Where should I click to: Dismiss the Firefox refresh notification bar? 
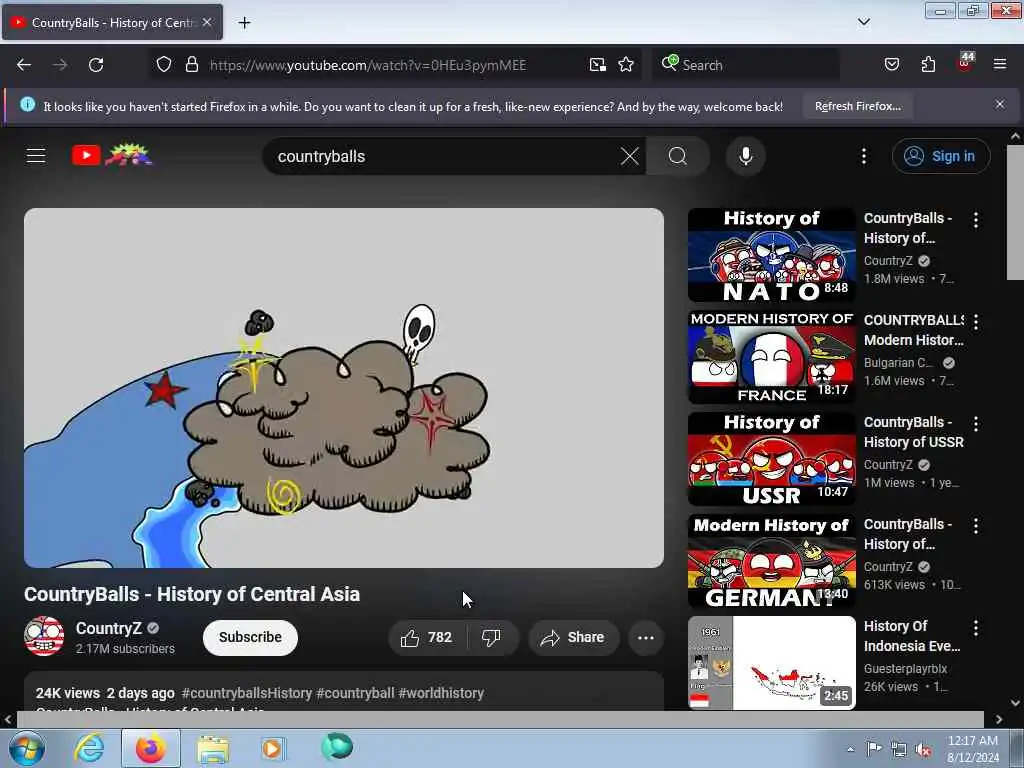999,104
